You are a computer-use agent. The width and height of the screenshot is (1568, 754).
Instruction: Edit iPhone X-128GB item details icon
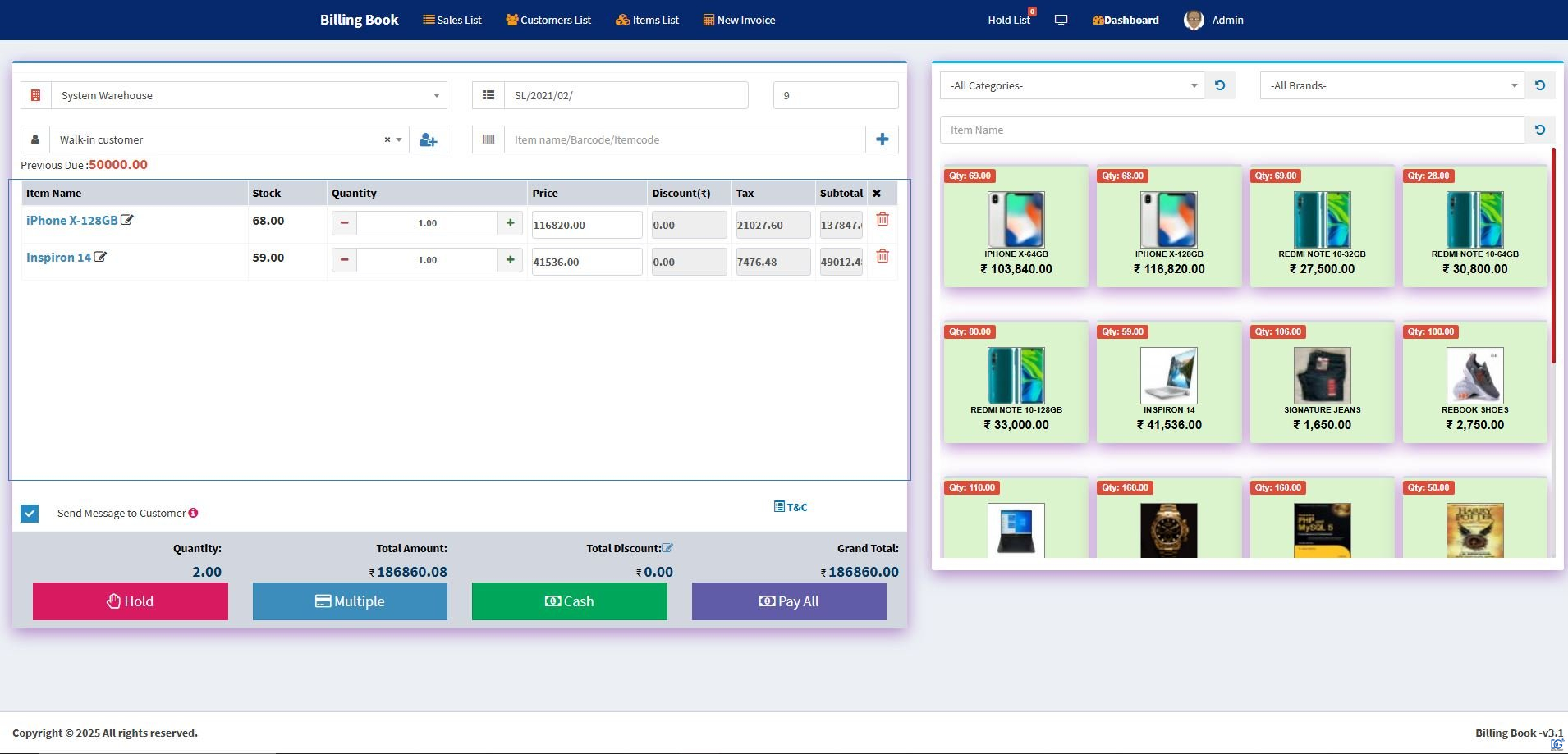[x=127, y=220]
